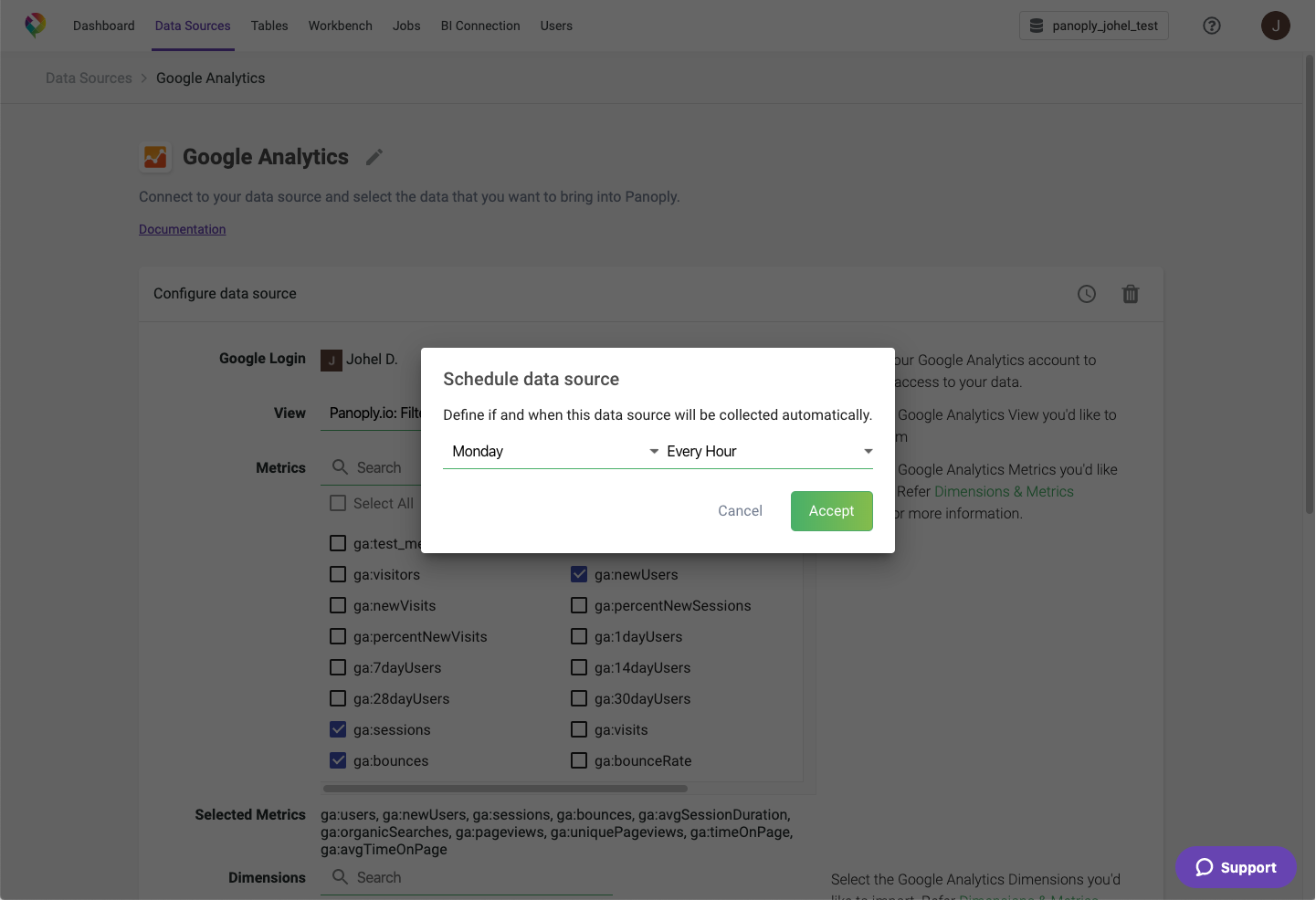1316x900 pixels.
Task: Uncheck the ga:sessions metric
Action: [x=338, y=729]
